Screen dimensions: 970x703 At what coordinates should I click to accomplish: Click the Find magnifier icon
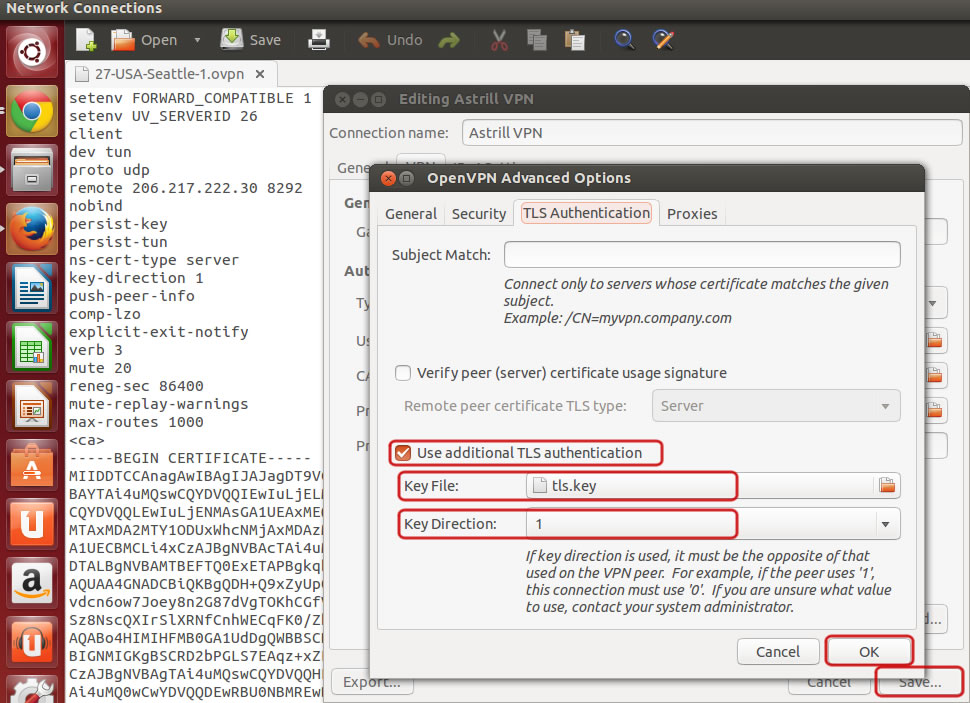pos(624,40)
